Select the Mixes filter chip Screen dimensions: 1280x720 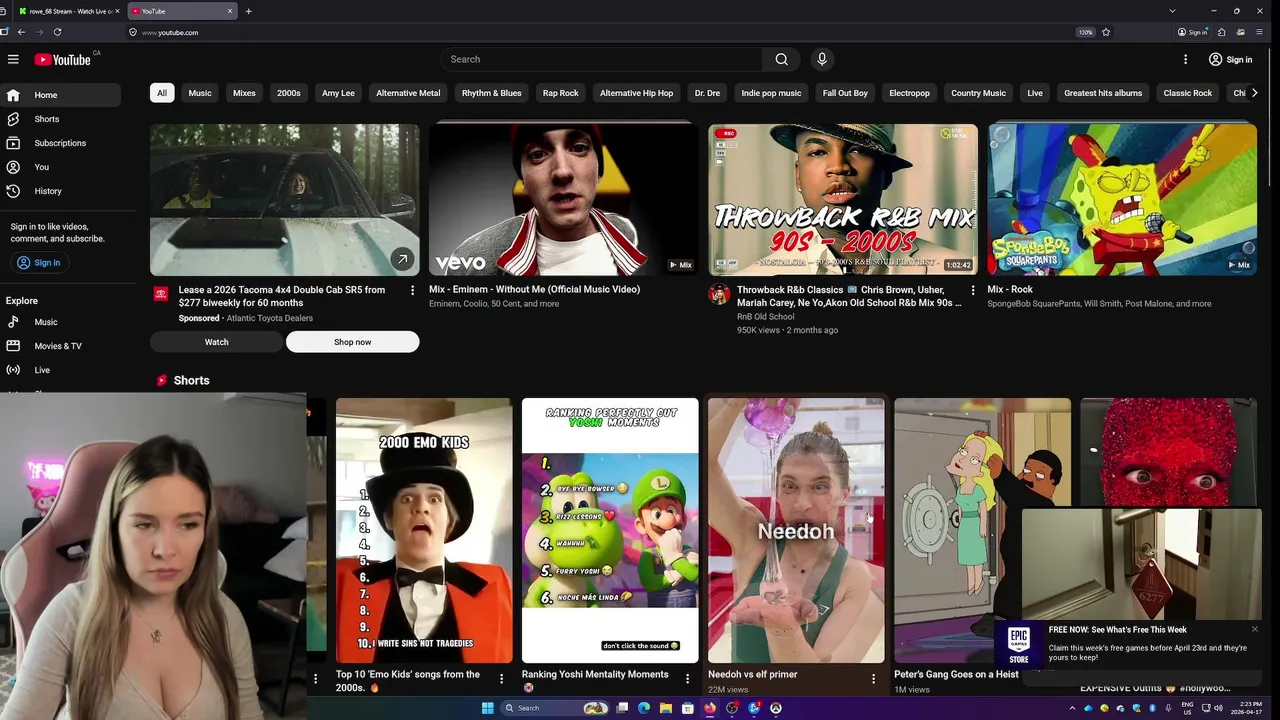pyautogui.click(x=244, y=93)
